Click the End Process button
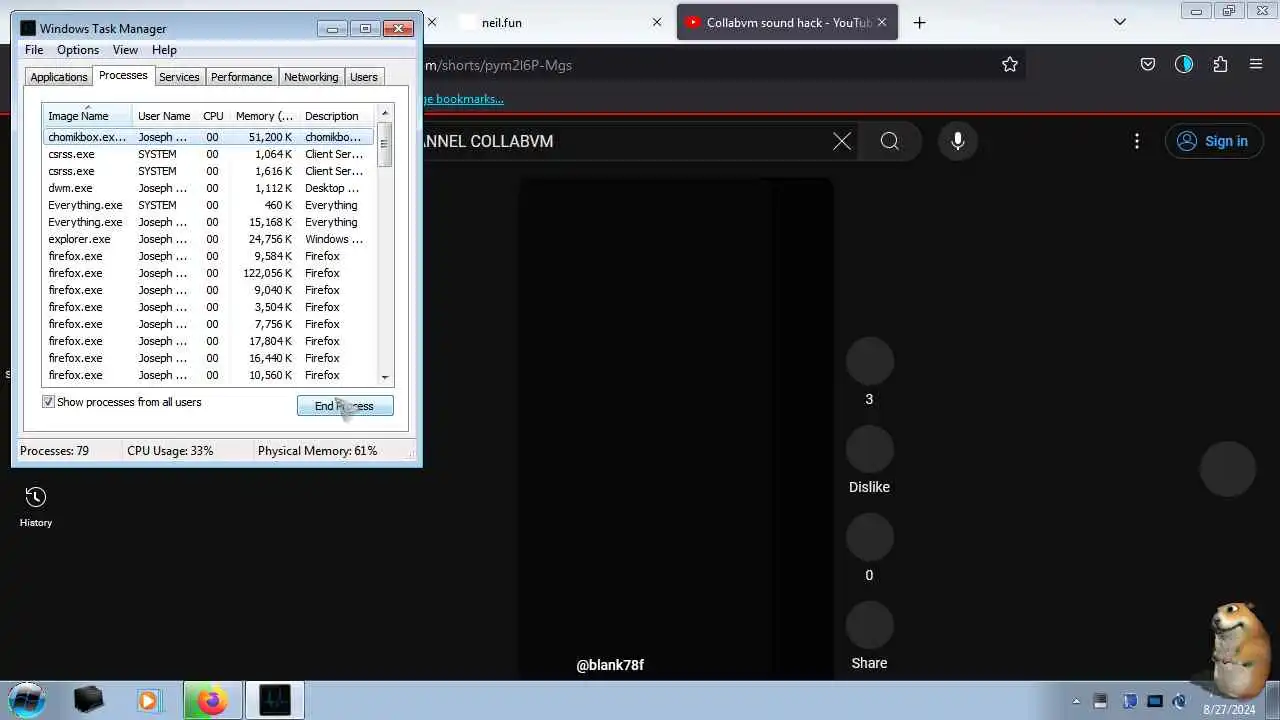This screenshot has height=720, width=1280. (345, 406)
